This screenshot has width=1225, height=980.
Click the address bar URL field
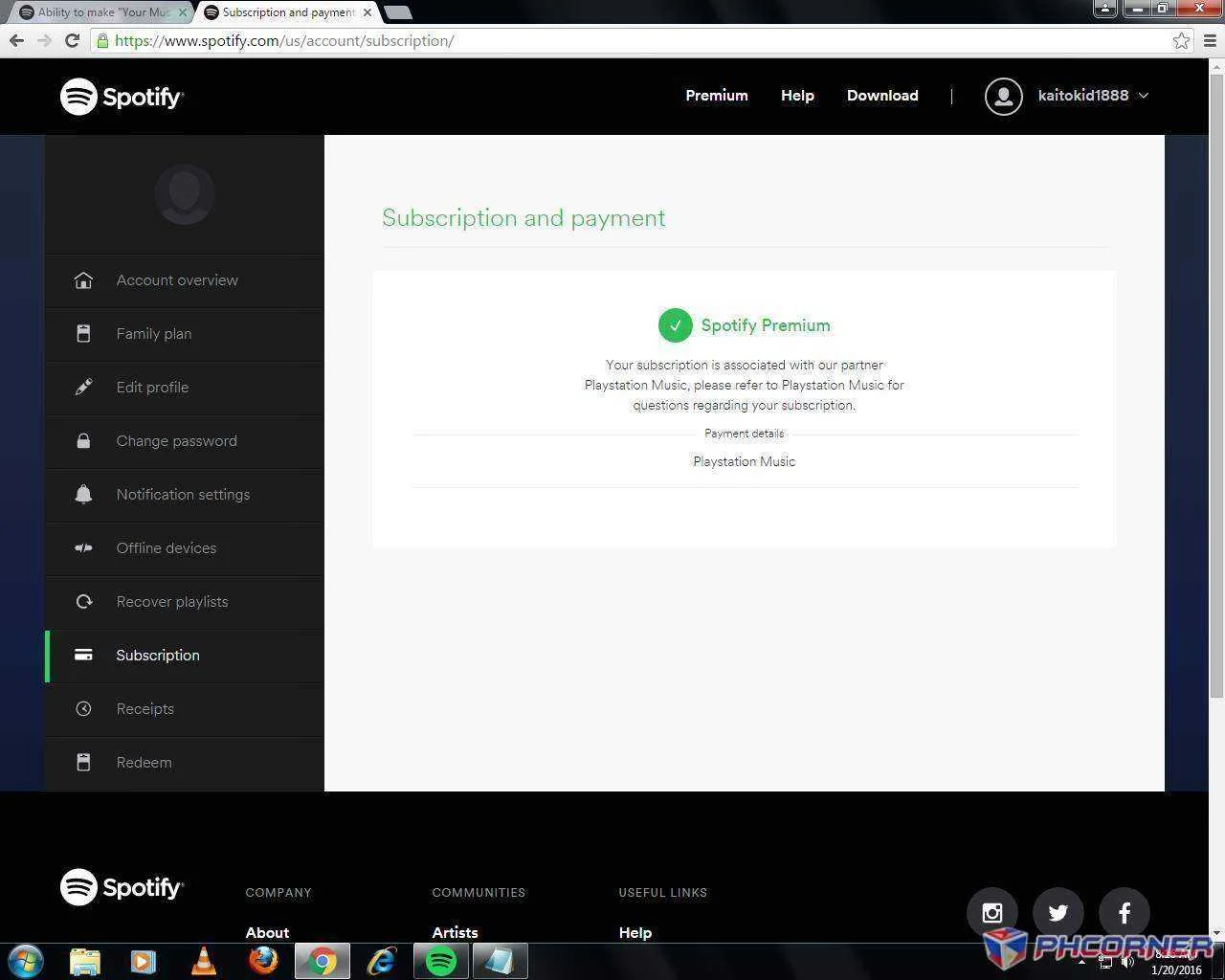click(632, 40)
